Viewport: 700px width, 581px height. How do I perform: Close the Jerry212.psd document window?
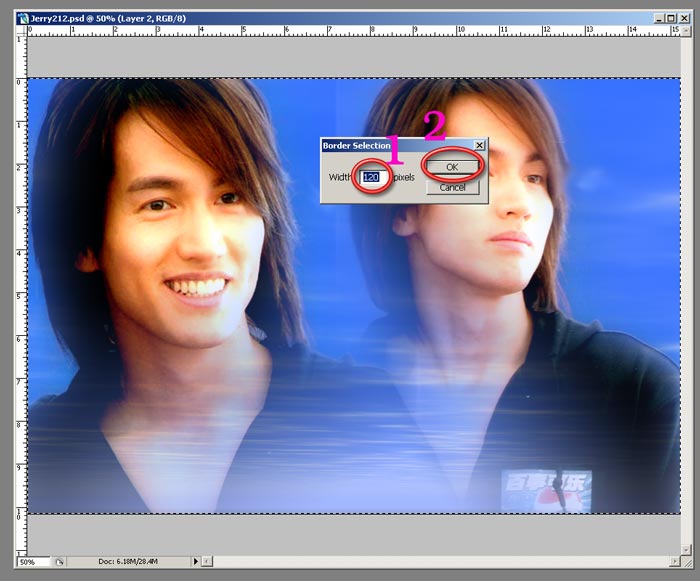point(684,18)
